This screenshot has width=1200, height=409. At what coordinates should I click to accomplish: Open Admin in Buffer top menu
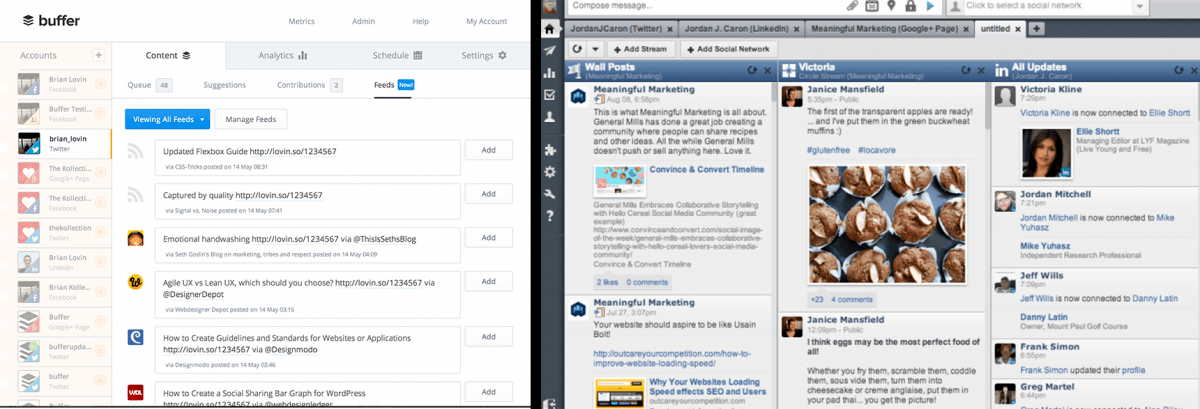click(x=364, y=21)
